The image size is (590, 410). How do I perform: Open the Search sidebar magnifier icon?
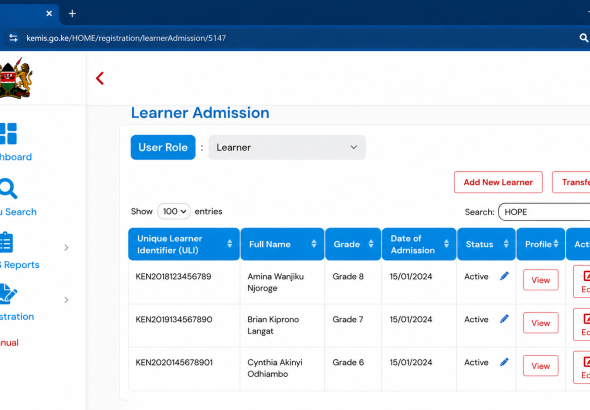tap(8, 188)
